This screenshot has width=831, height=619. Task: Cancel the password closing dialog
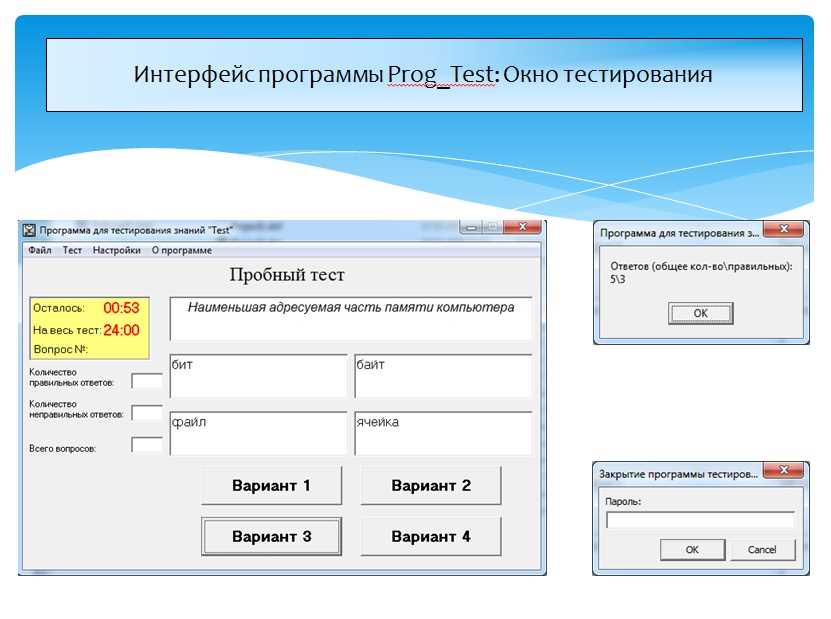click(x=762, y=550)
